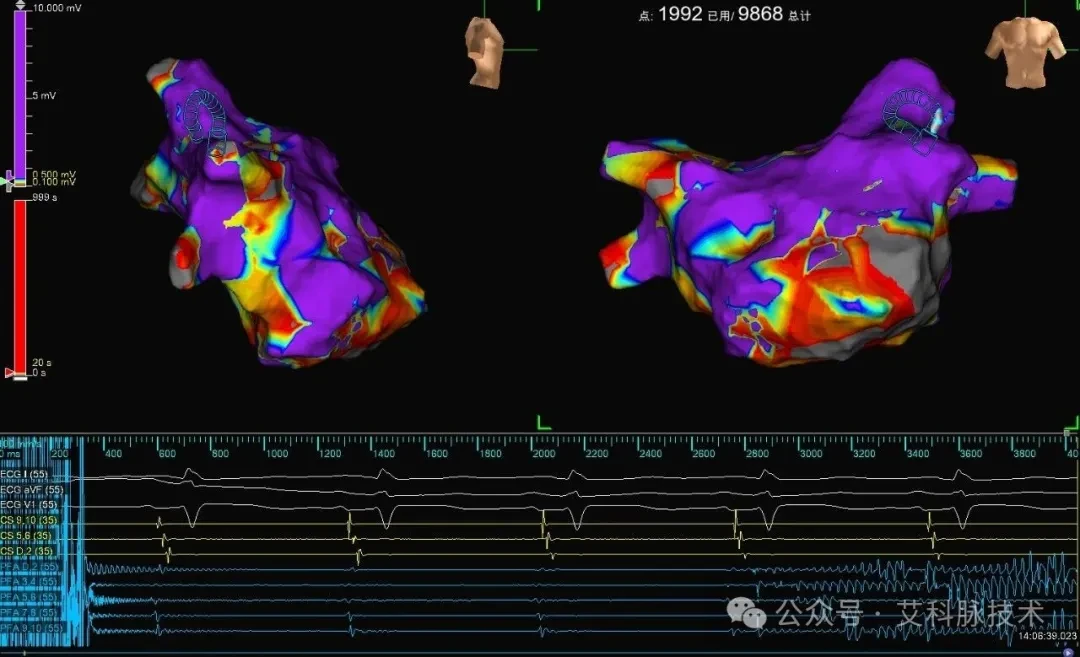This screenshot has height=657, width=1080.
Task: Select the ECG V1 channel label
Action: (x=29, y=505)
